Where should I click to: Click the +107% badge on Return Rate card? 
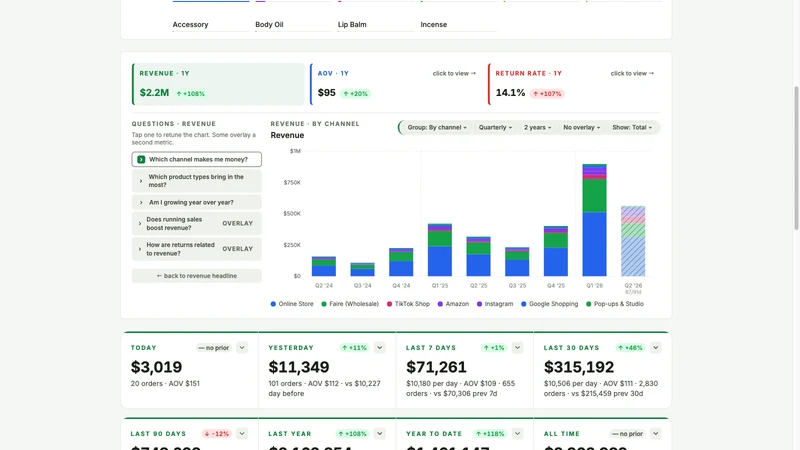coord(547,94)
